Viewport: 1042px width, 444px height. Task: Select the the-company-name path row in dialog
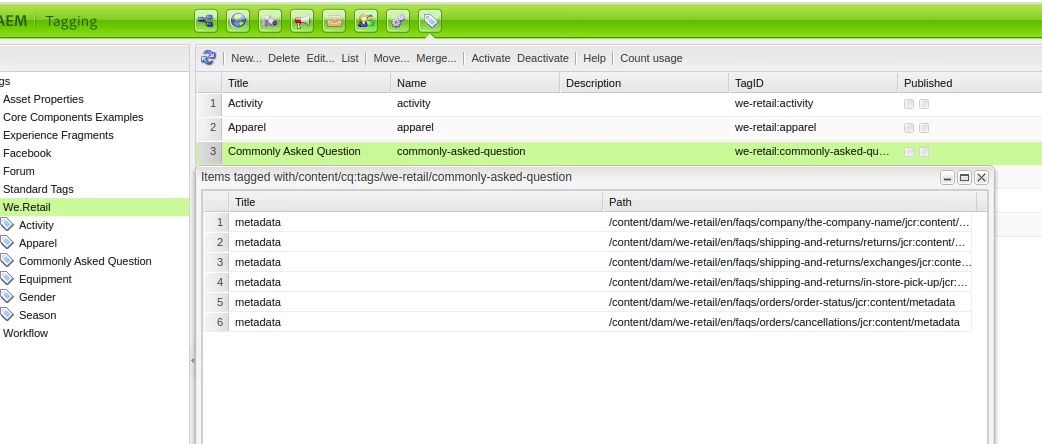point(587,222)
